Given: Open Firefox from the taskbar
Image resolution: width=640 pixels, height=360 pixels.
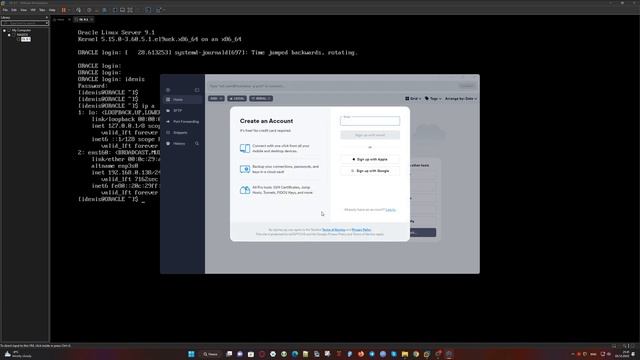Looking at the screenshot, I should click(360, 354).
